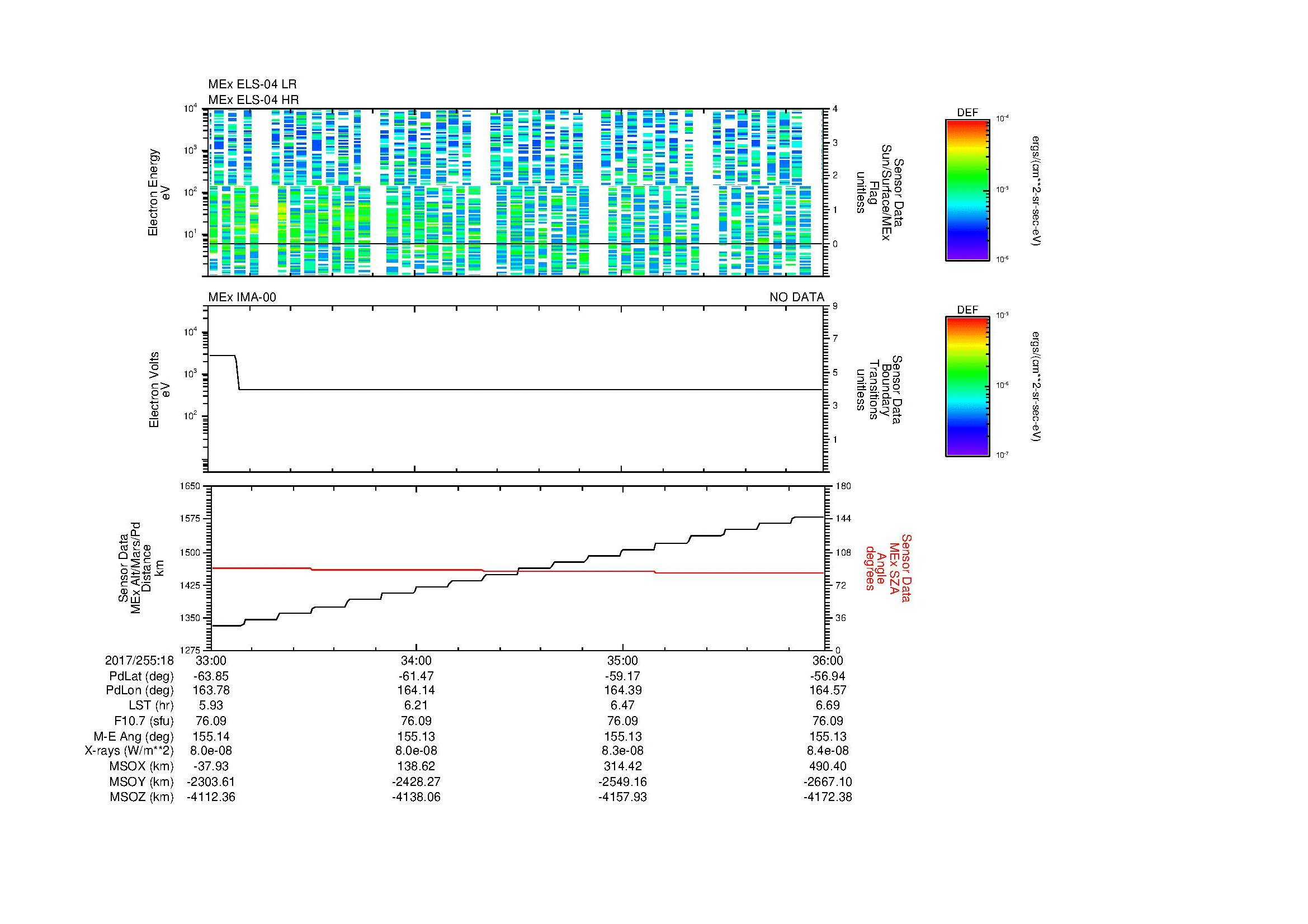Click the date label '2017/255:18'

point(139,660)
